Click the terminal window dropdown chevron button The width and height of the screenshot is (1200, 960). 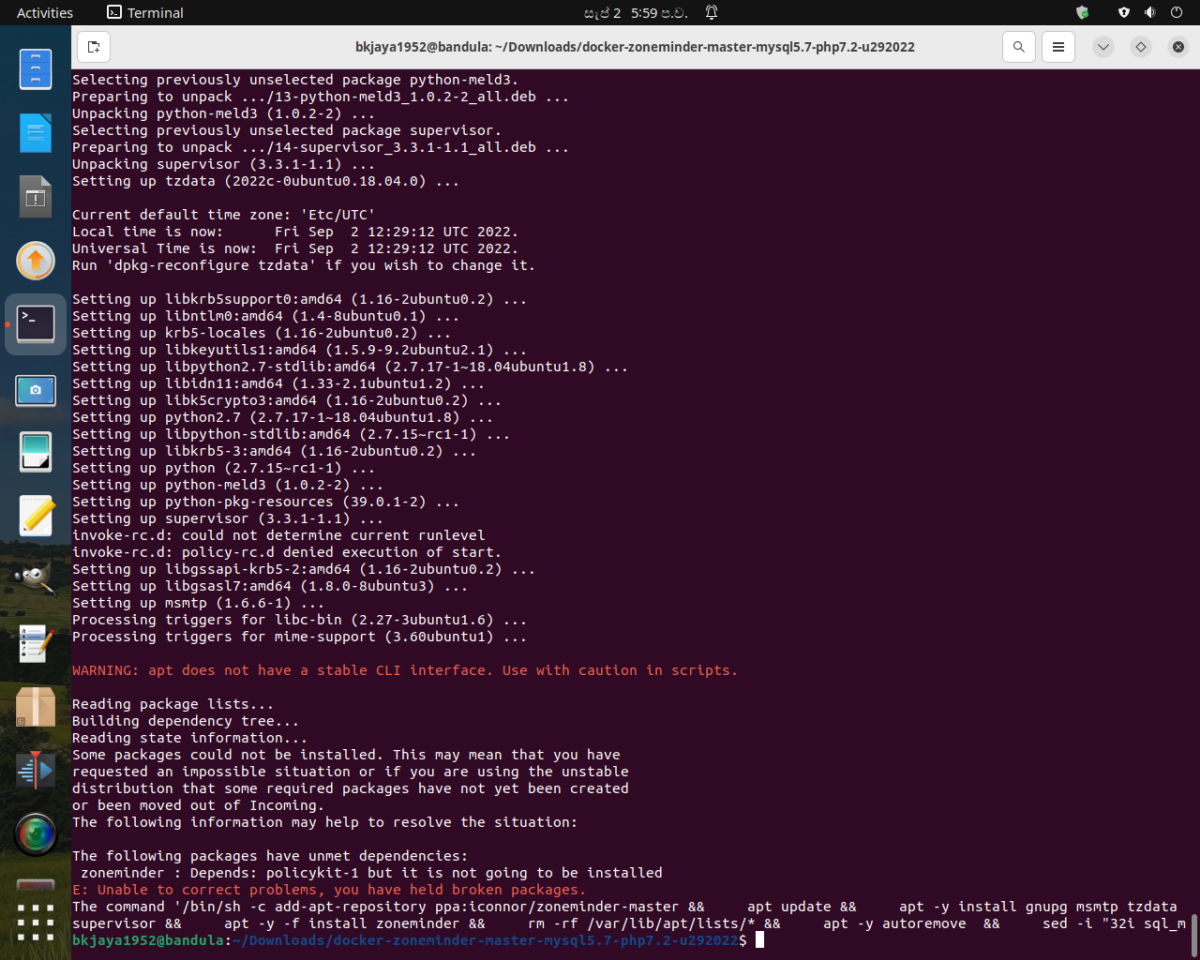[1103, 47]
